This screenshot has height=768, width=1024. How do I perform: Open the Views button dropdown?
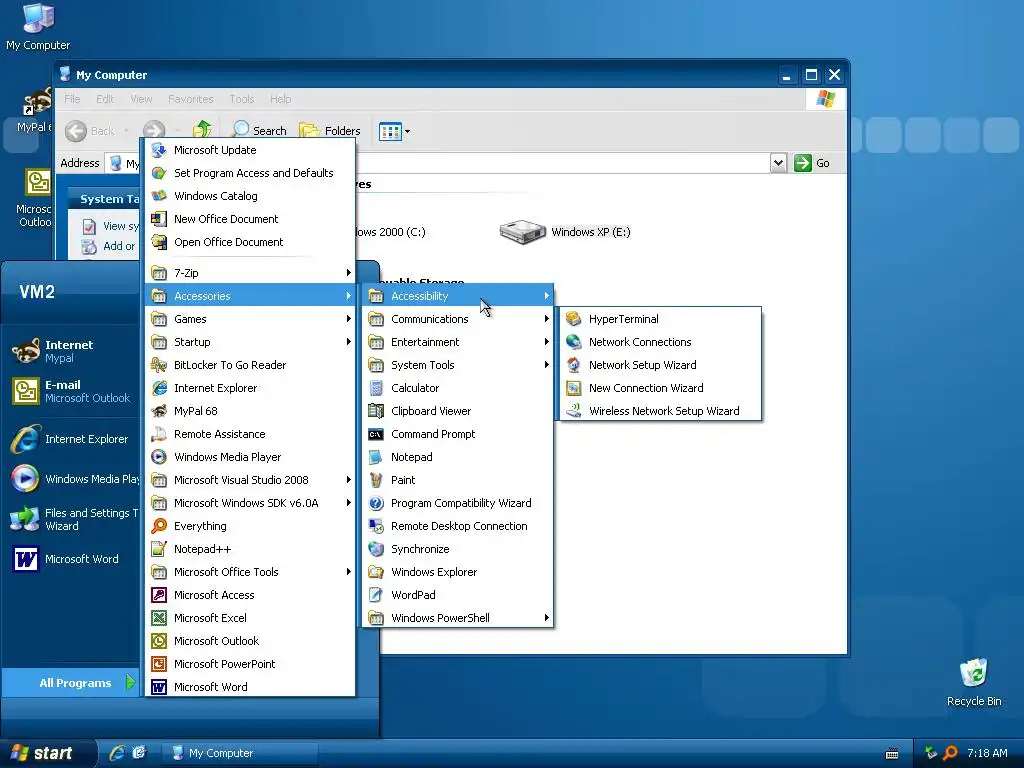click(x=394, y=131)
